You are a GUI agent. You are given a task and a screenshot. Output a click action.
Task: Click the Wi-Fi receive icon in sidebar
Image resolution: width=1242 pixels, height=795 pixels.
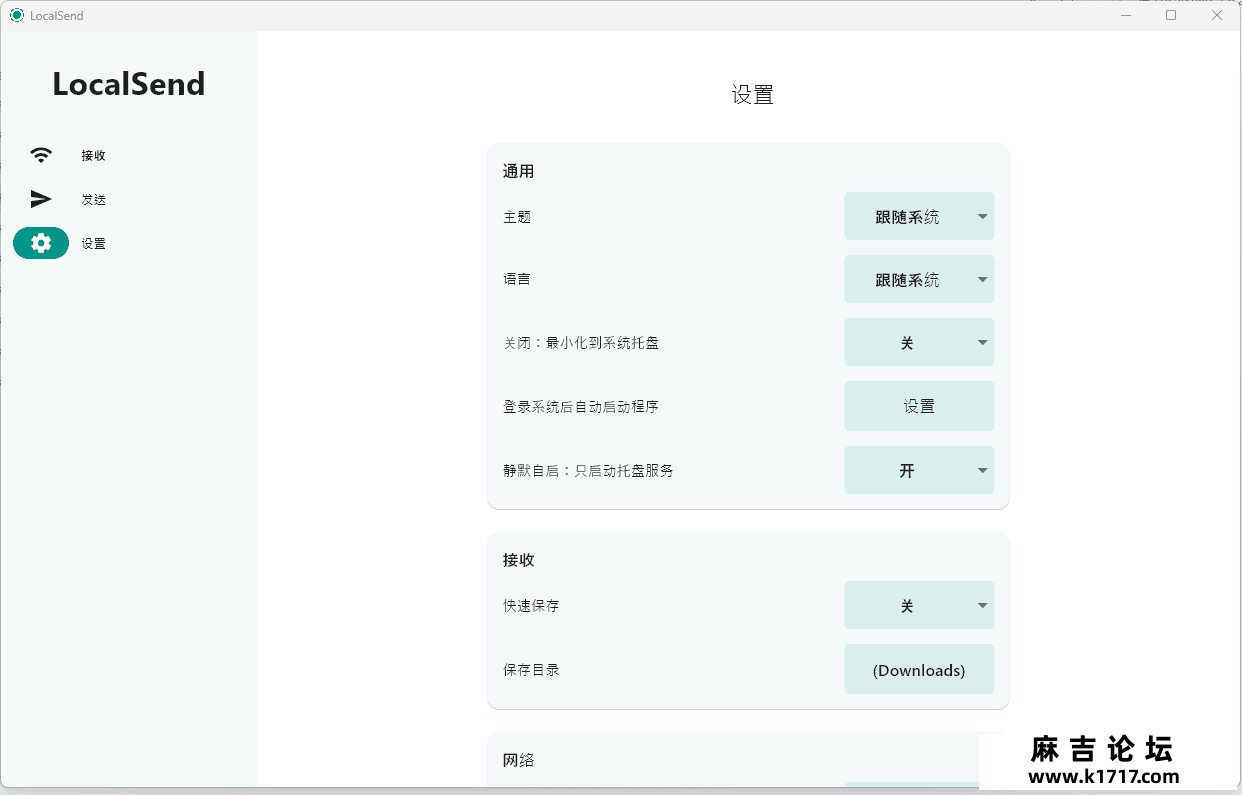click(x=41, y=155)
